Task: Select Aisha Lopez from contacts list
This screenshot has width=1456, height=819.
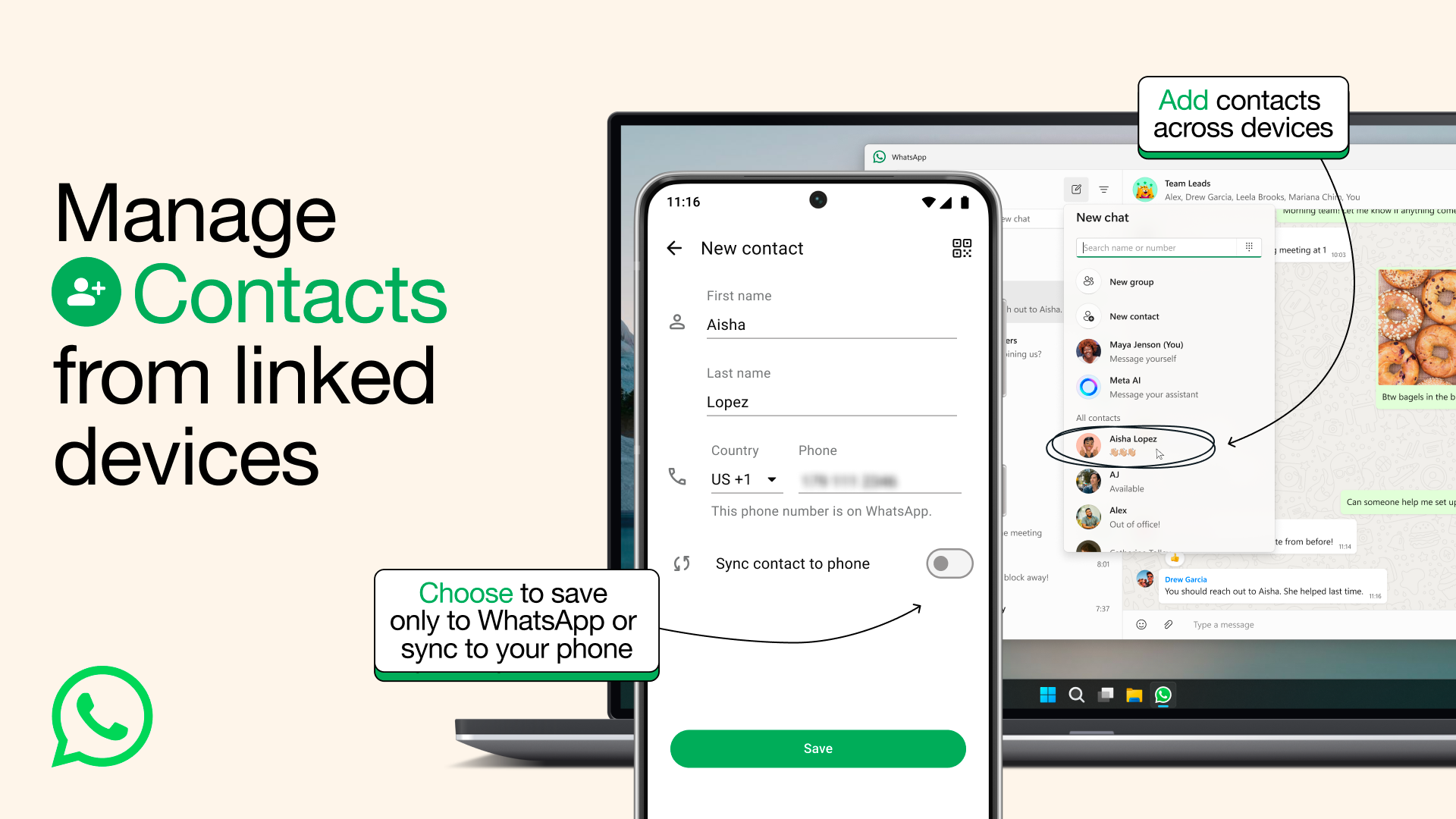Action: 1133,445
